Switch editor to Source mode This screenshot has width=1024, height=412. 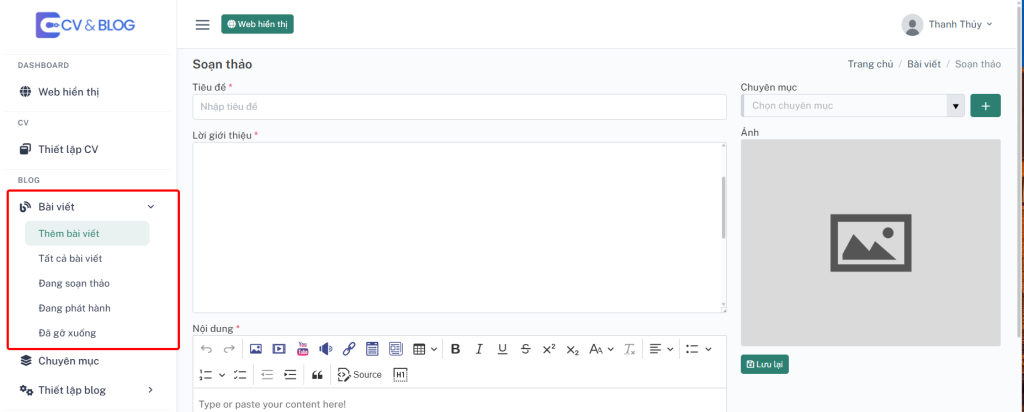[359, 375]
